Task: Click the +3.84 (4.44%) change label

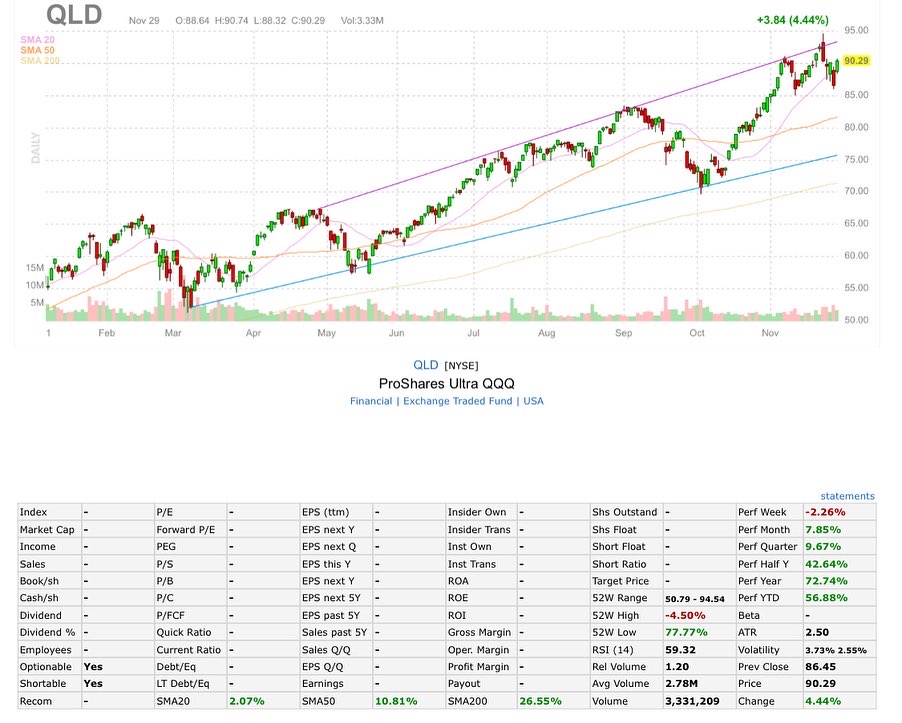Action: click(793, 20)
